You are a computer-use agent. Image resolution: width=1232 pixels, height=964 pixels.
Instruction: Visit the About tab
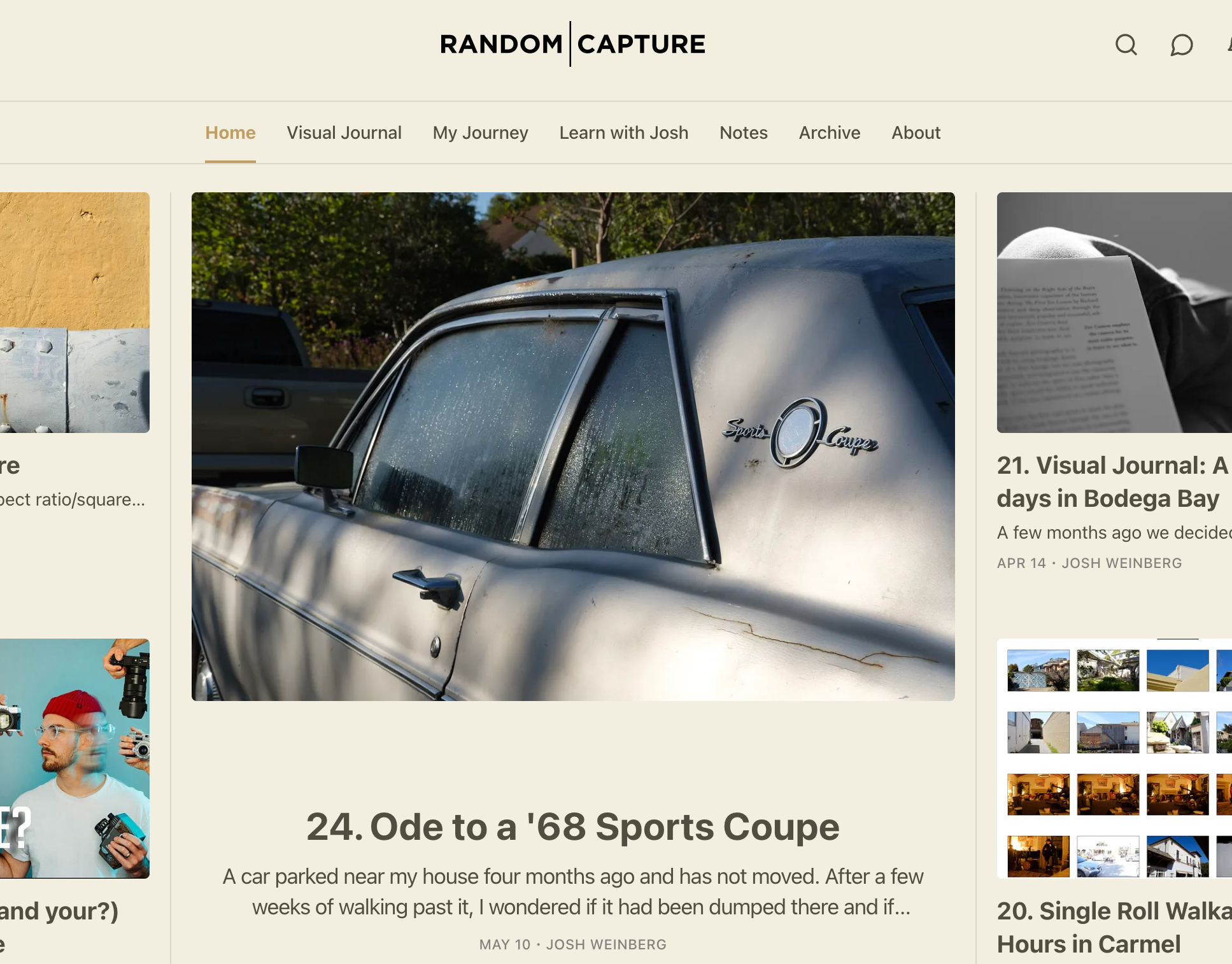[916, 132]
